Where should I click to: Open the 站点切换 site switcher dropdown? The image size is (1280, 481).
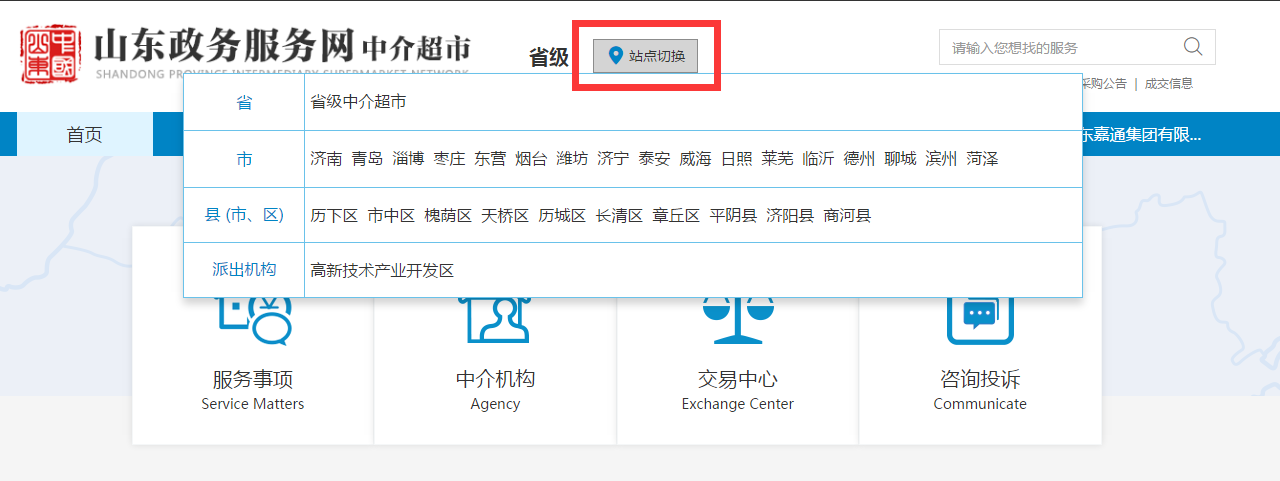tap(645, 56)
